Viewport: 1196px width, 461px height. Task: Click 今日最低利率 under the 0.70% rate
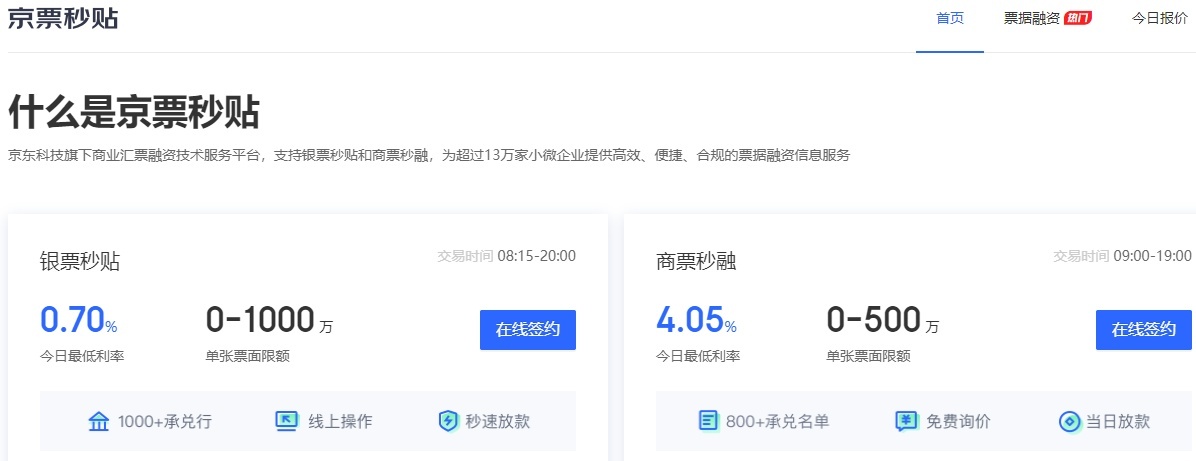coord(82,356)
